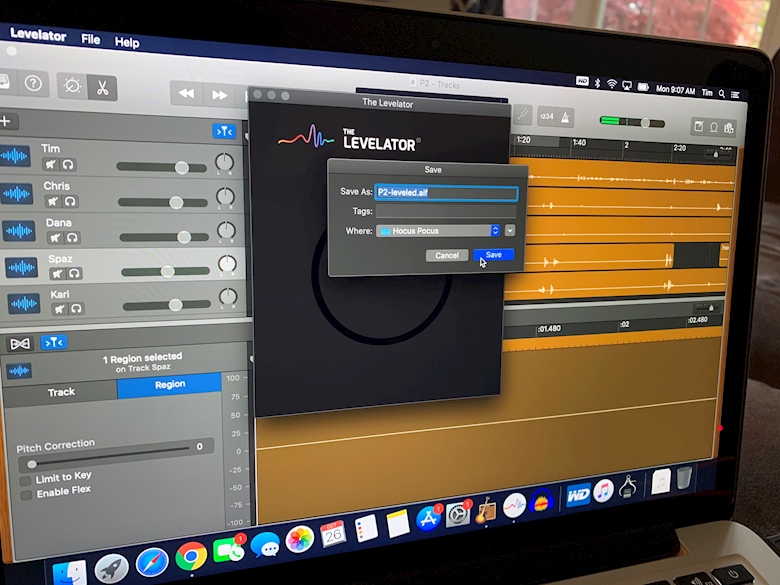Viewport: 780px width, 585px height.
Task: Select the Spaz track waveform icon
Action: (21, 268)
